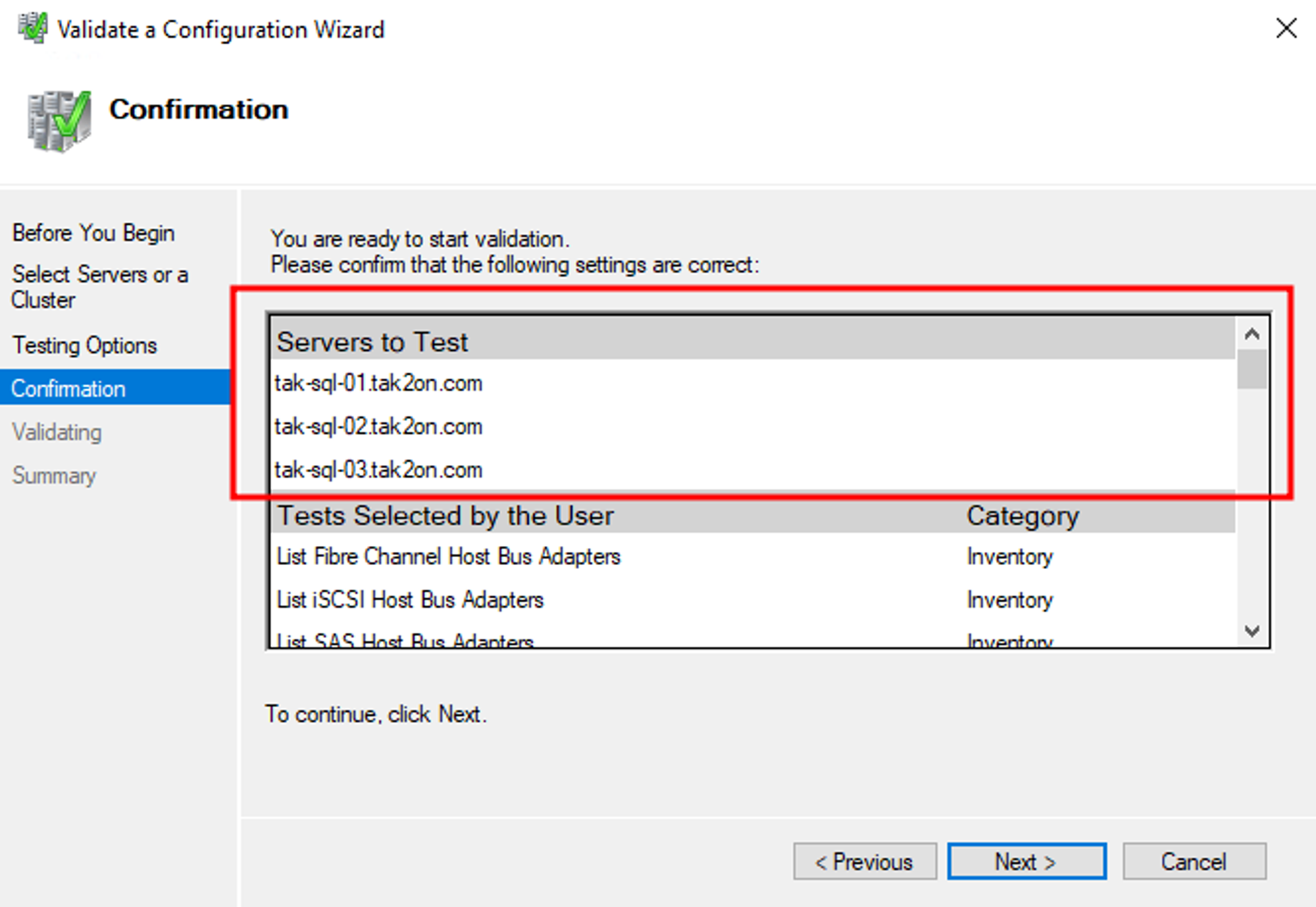Select server tak-sql-02.tak2on.com in list
This screenshot has height=907, width=1316.
tap(378, 426)
